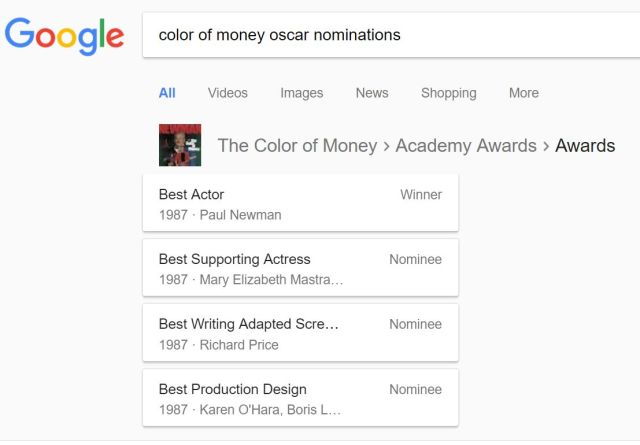Viewport: 640px width, 445px height.
Task: Expand the More search options menu
Action: [x=523, y=93]
